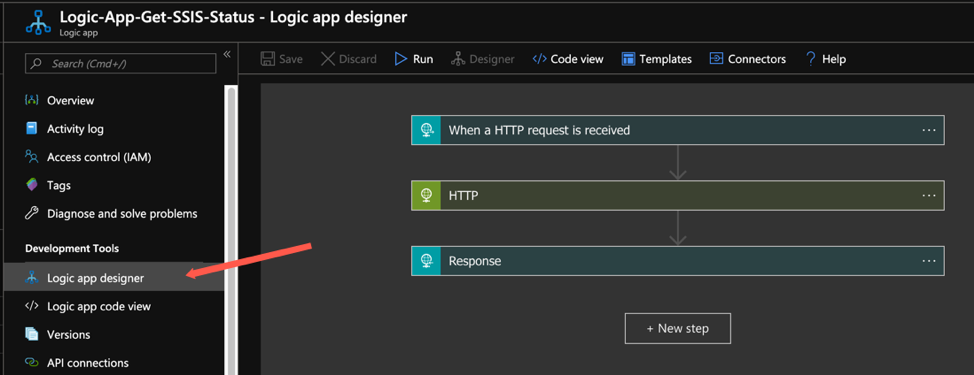Click the Logic app icon in the header
974x375 pixels.
point(39,22)
